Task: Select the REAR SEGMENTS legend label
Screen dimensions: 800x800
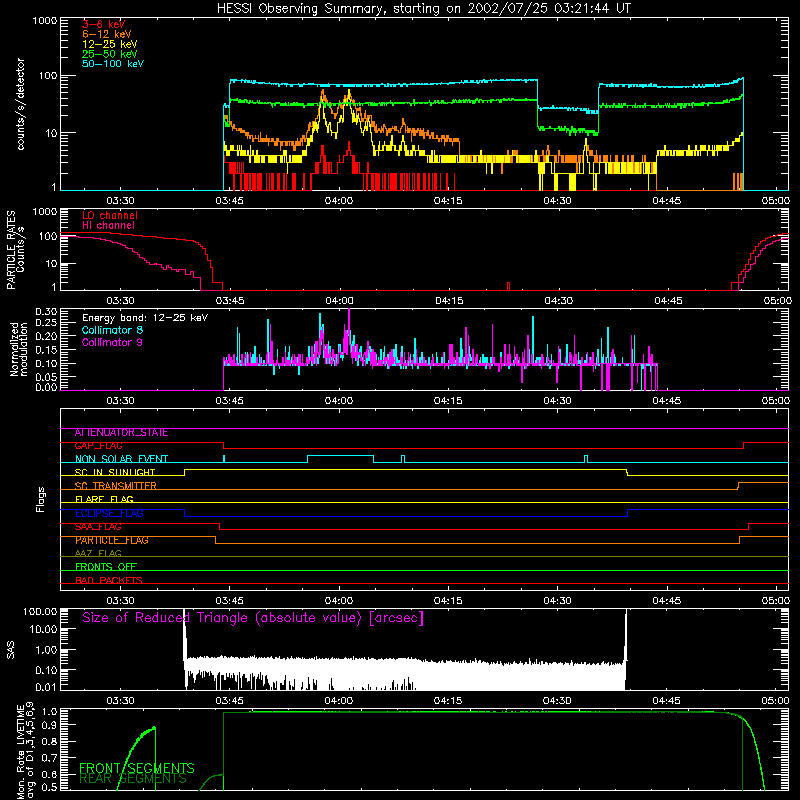Action: [x=133, y=779]
